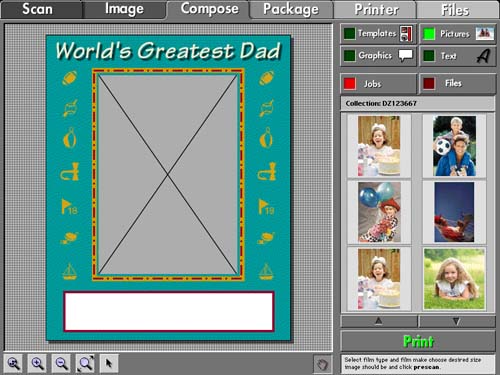The width and height of the screenshot is (500, 375).
Task: Select the top girl with cake thumbnail
Action: tap(379, 146)
